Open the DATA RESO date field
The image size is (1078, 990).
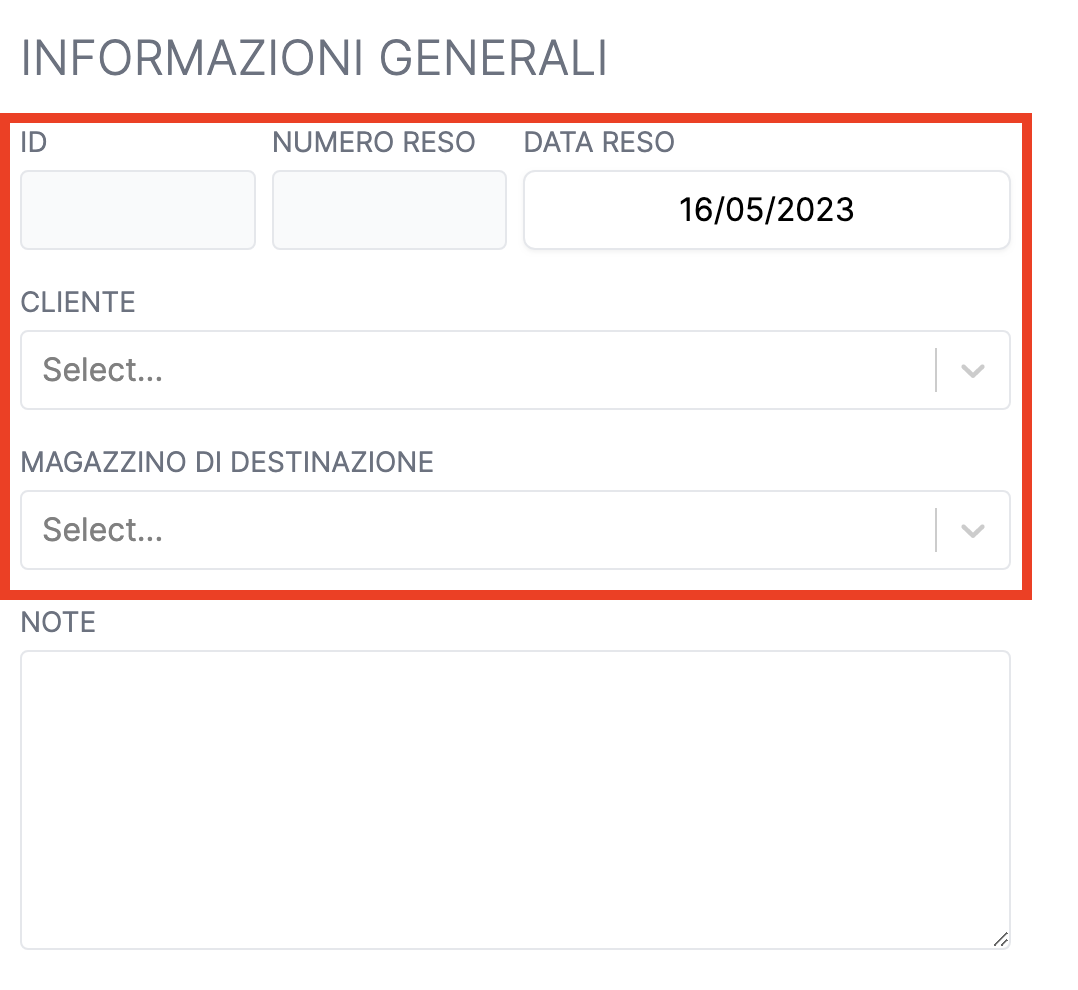click(767, 210)
